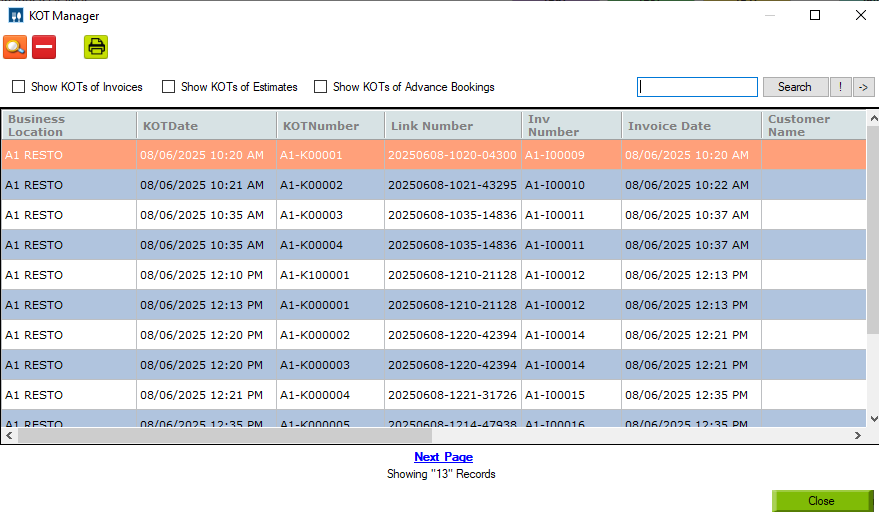Print using the green printer icon
Viewport: 879px width, 513px height.
click(96, 47)
